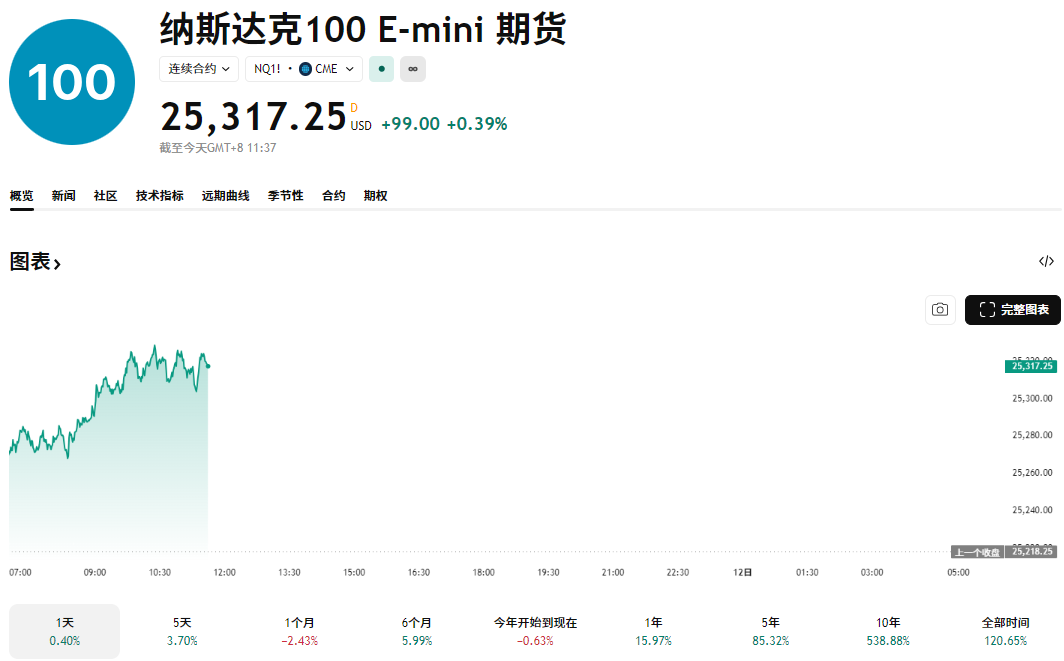The image size is (1064, 661).
Task: Click the 完整图表 button
Action: [x=1013, y=310]
